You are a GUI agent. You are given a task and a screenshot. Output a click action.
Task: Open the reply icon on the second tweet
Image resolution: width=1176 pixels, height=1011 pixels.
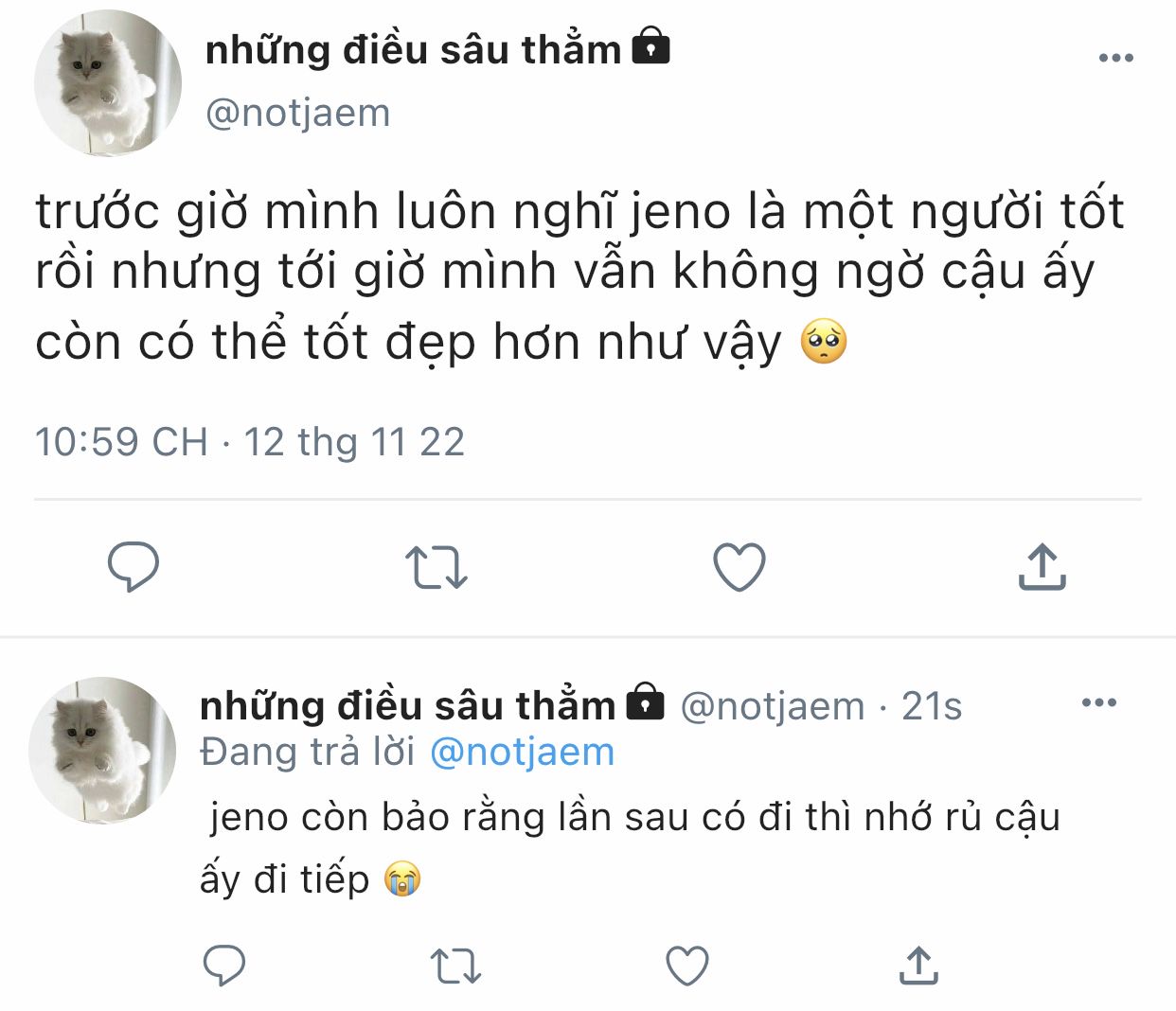click(224, 966)
